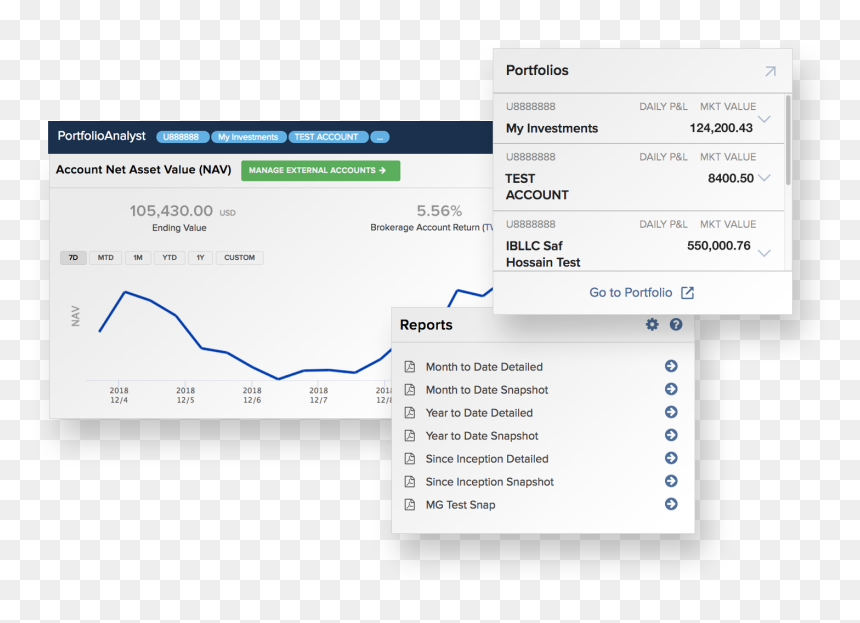Screen dimensions: 860x623
Task: Show more accounts with the ellipsis pill
Action: point(380,137)
